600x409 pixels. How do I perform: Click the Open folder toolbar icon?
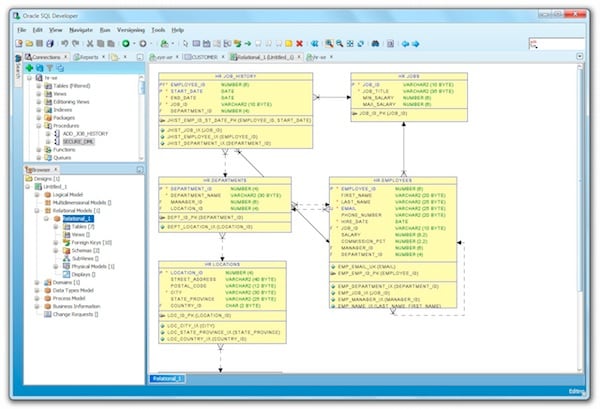(29, 44)
